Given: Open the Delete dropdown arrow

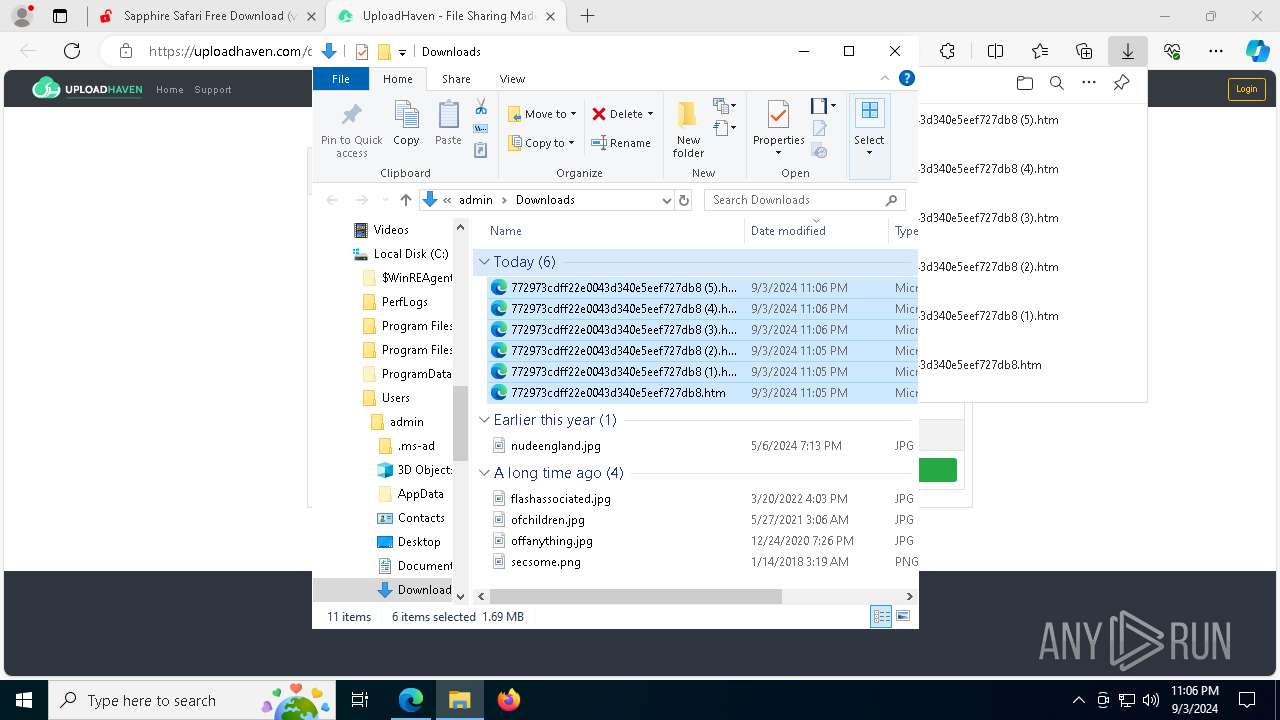Looking at the screenshot, I should [650, 114].
